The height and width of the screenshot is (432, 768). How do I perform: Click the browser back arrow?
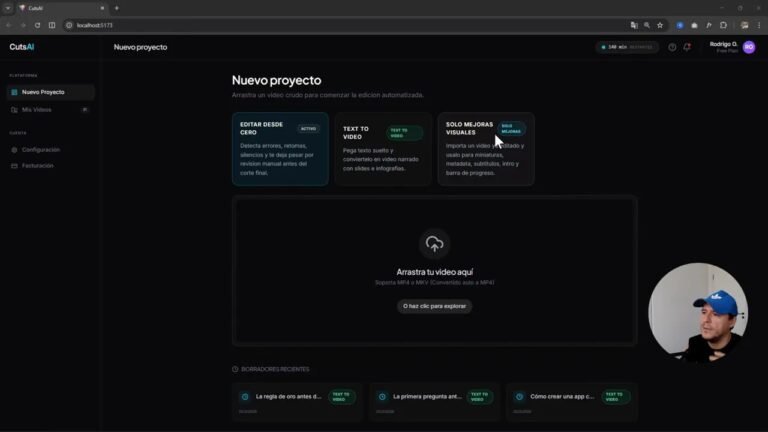(x=9, y=25)
